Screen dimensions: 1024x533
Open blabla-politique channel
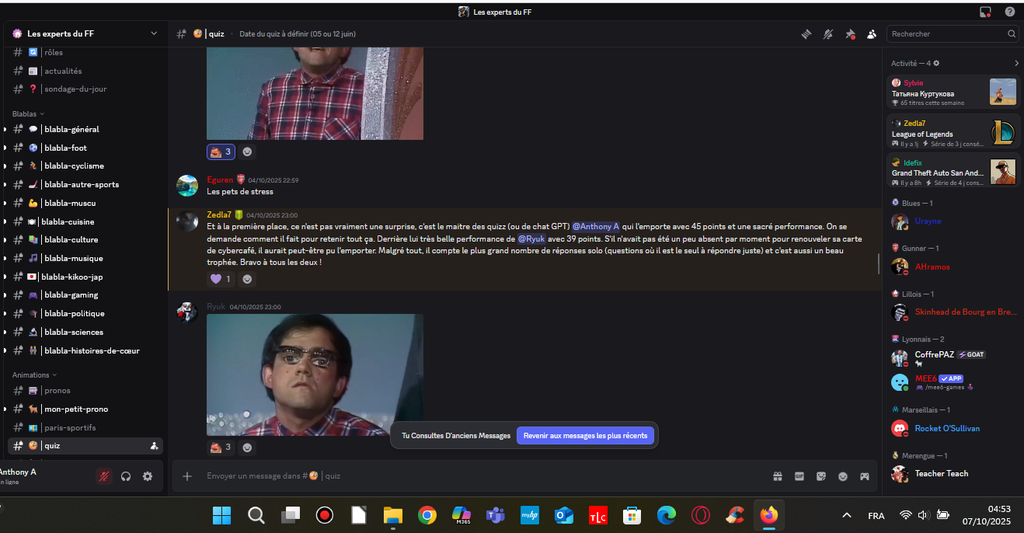click(x=84, y=314)
